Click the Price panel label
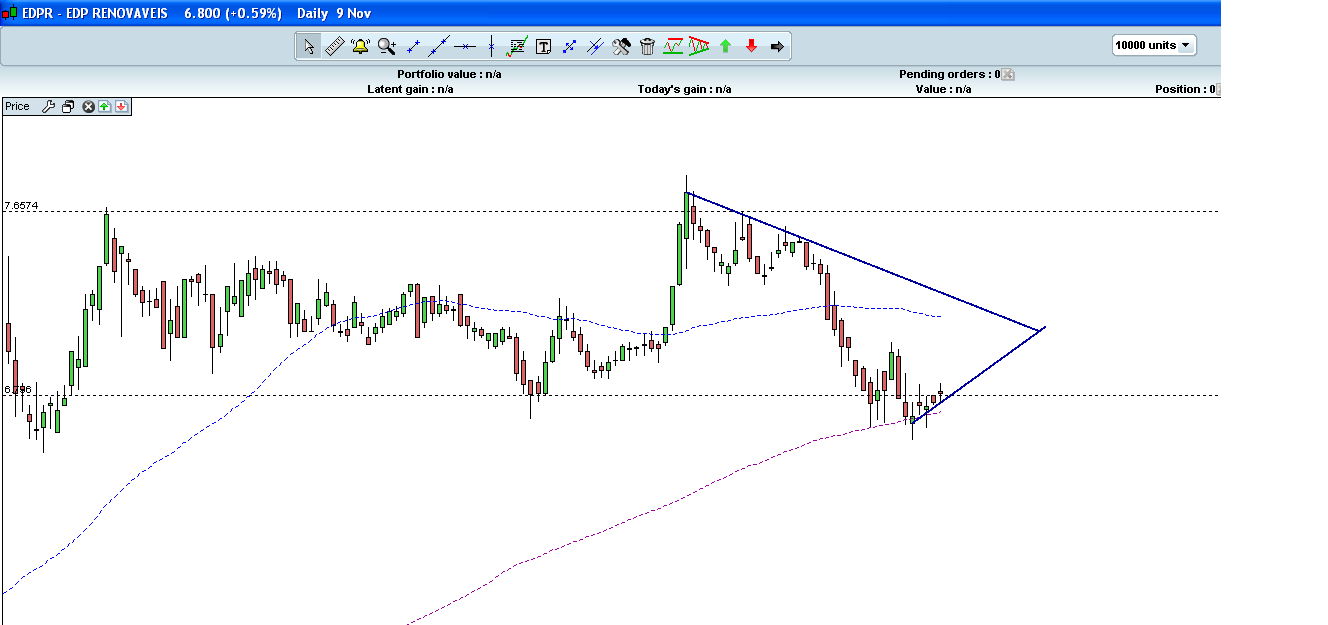Viewport: 1328px width, 625px height. [17, 106]
